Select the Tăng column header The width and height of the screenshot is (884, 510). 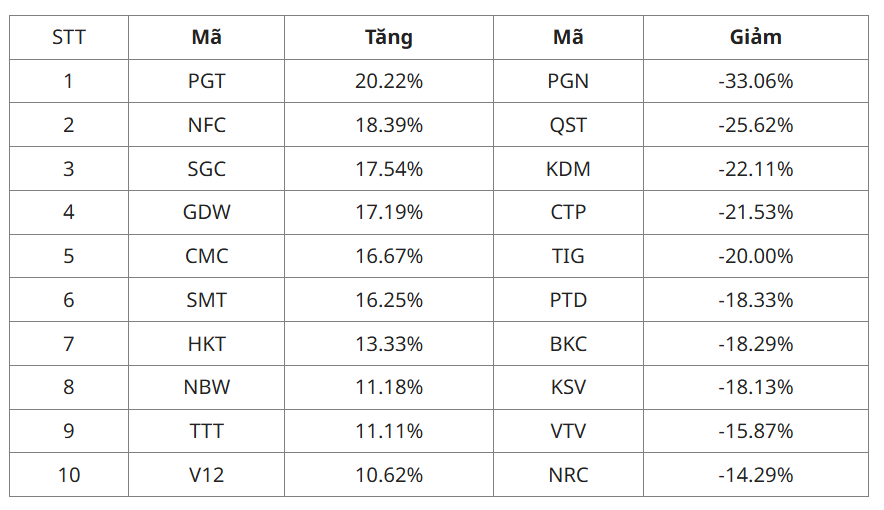pyautogui.click(x=388, y=37)
